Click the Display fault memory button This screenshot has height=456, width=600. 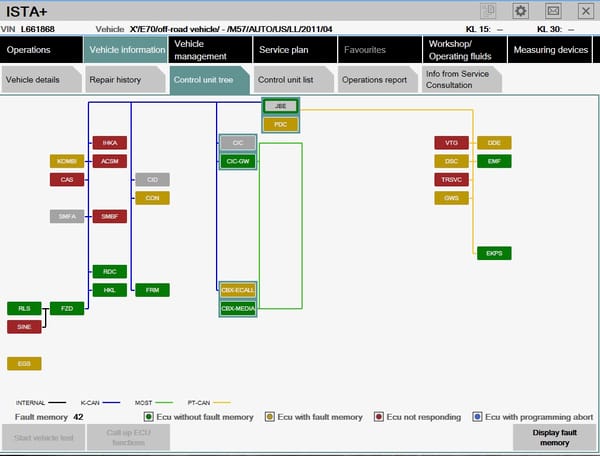pyautogui.click(x=554, y=437)
